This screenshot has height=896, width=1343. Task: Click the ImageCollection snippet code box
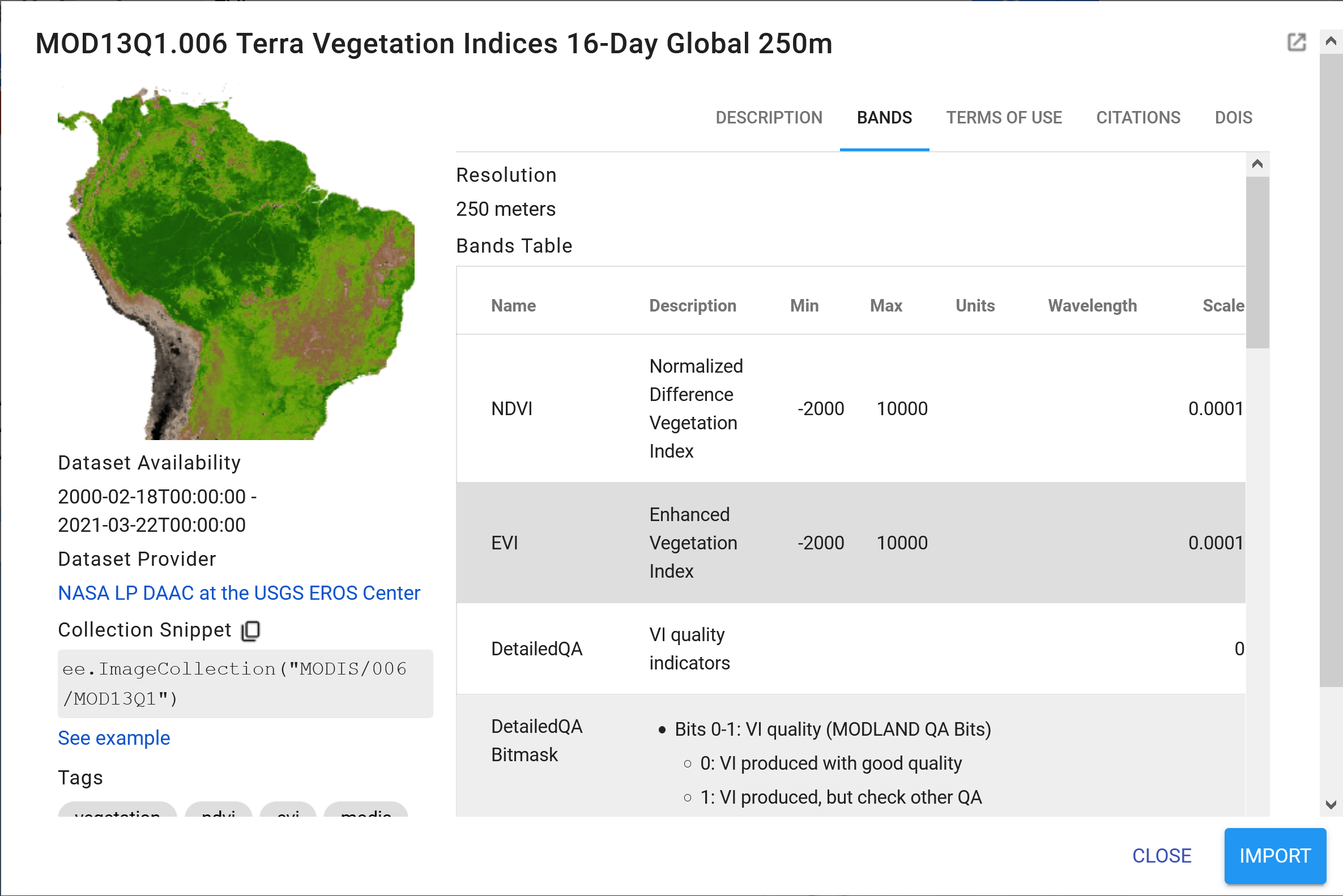(245, 684)
